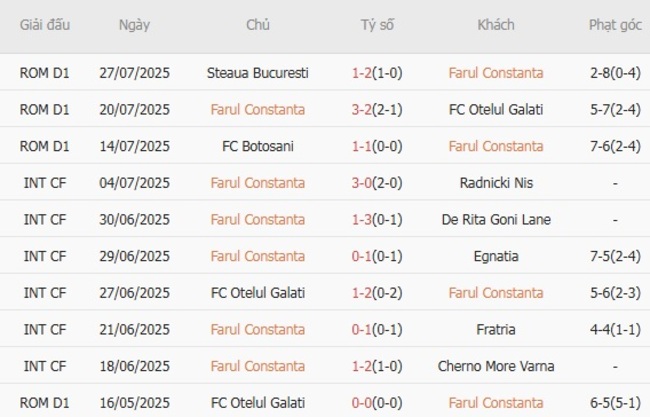Click the Fratria team name
This screenshot has width=650, height=417.
(x=496, y=329)
